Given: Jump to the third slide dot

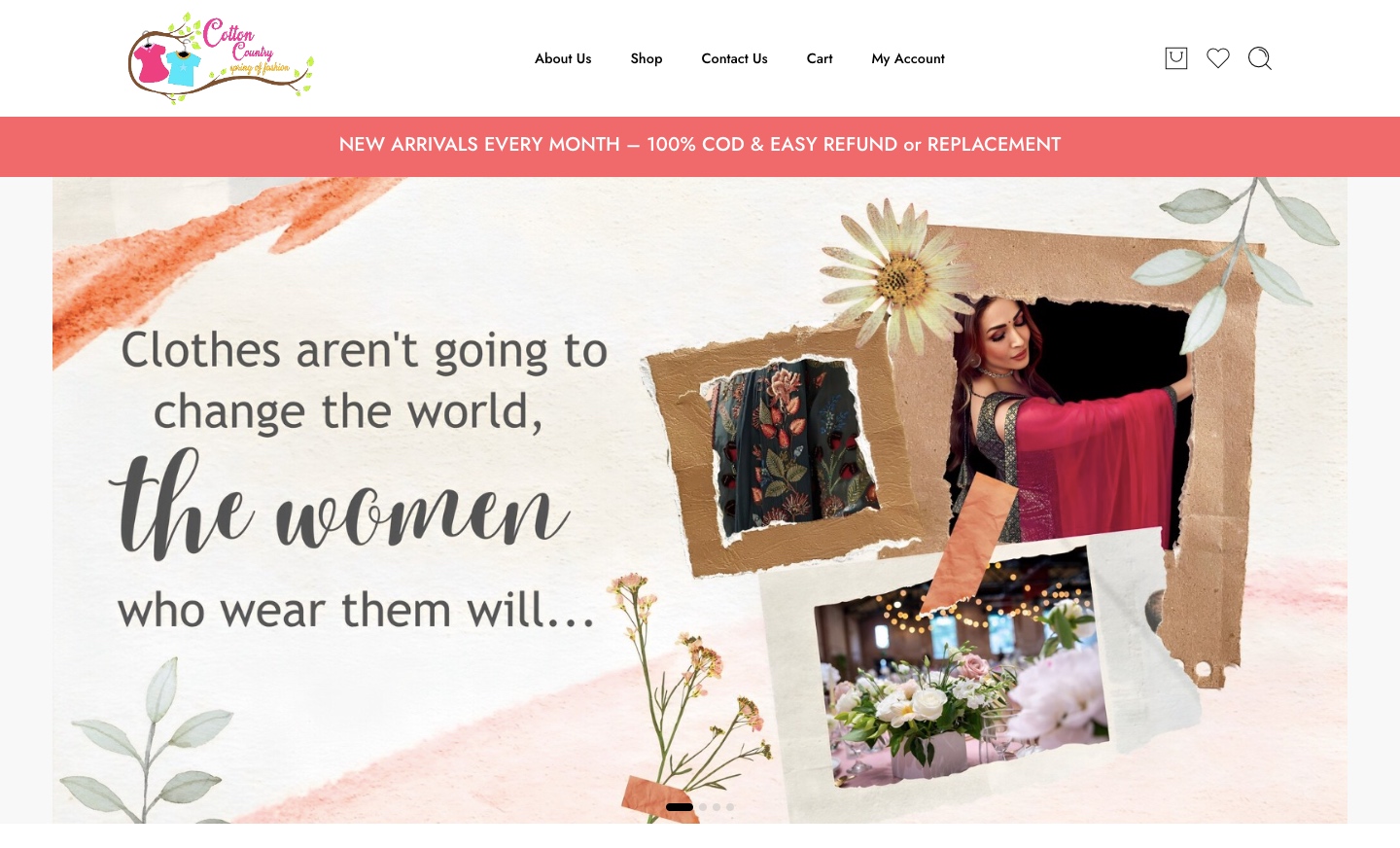Looking at the screenshot, I should (x=717, y=807).
